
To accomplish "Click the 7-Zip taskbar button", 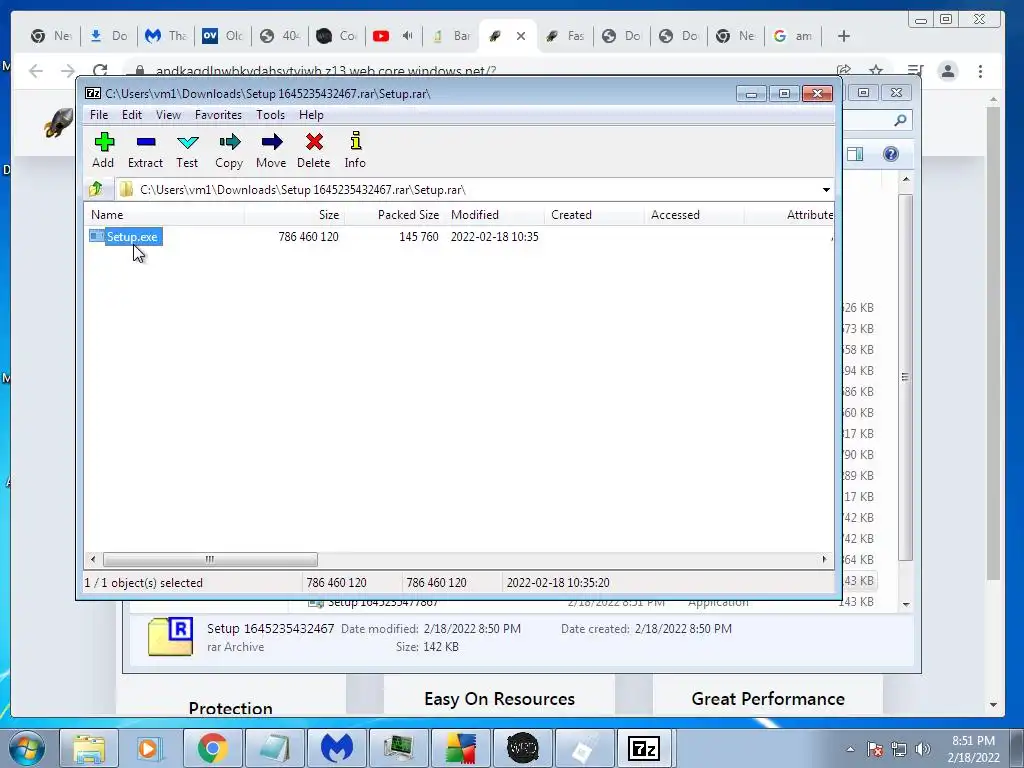I will coord(643,748).
